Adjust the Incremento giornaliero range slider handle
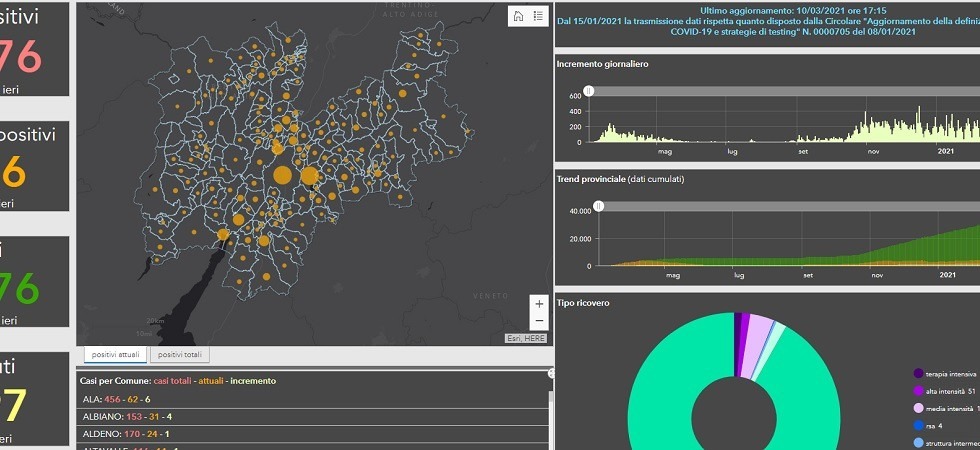The height and width of the screenshot is (450, 980). (x=589, y=91)
